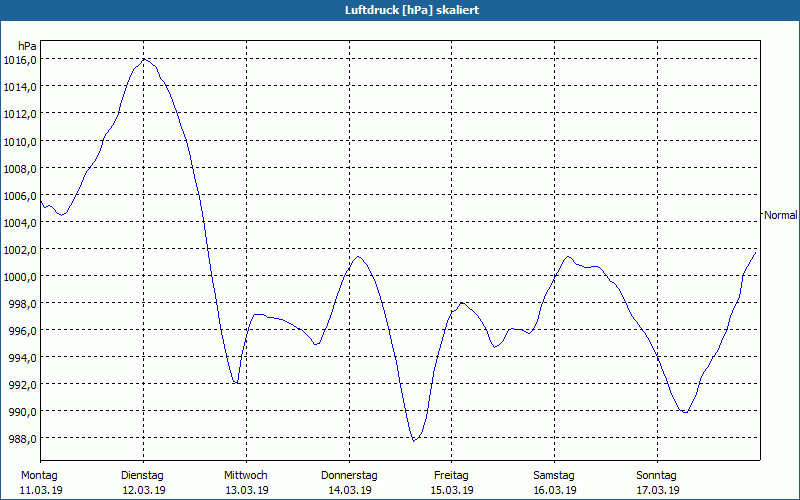Image resolution: width=800 pixels, height=500 pixels.
Task: Click the curve's lowest point before Freitag
Action: pos(414,441)
